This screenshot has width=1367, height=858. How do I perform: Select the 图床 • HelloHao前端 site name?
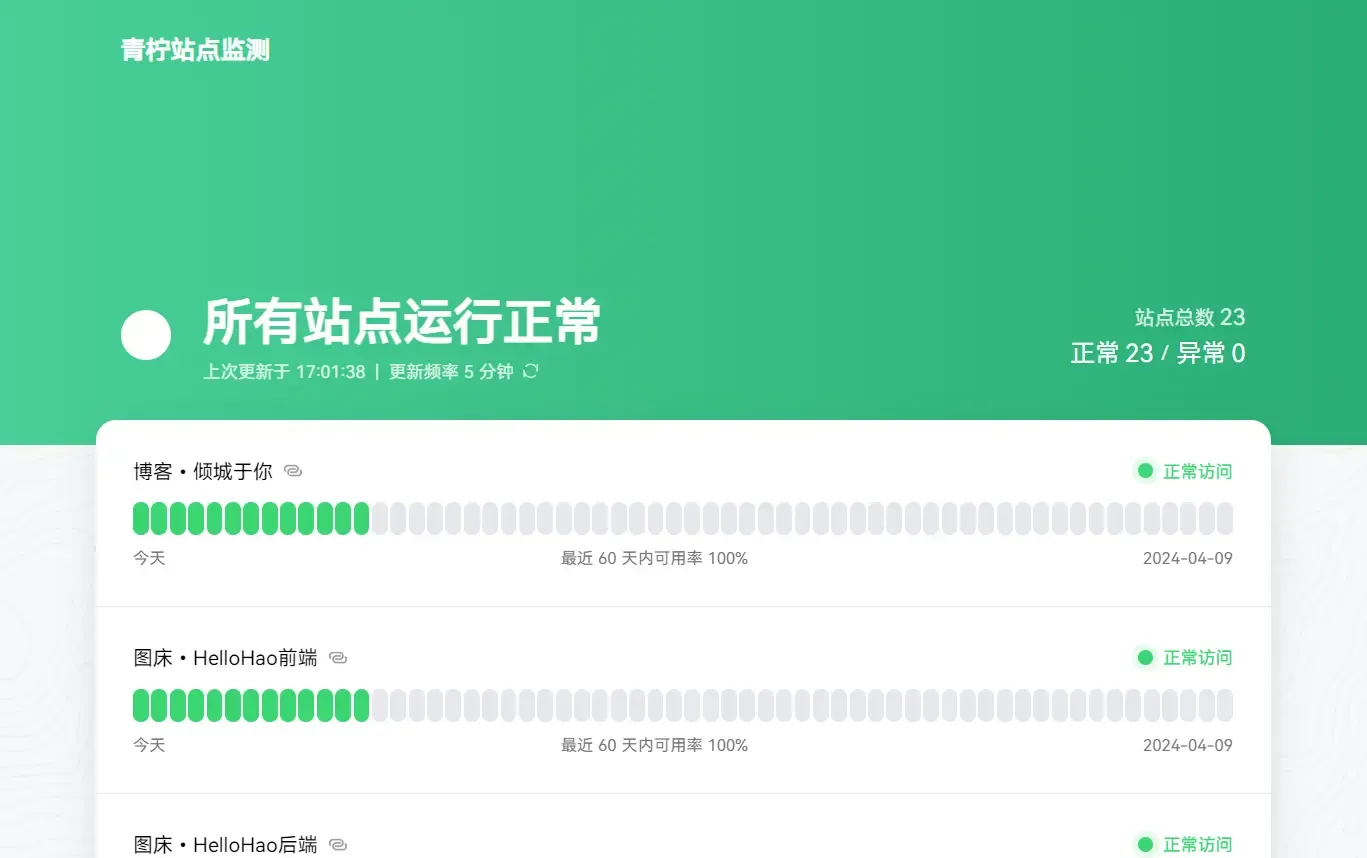point(225,658)
